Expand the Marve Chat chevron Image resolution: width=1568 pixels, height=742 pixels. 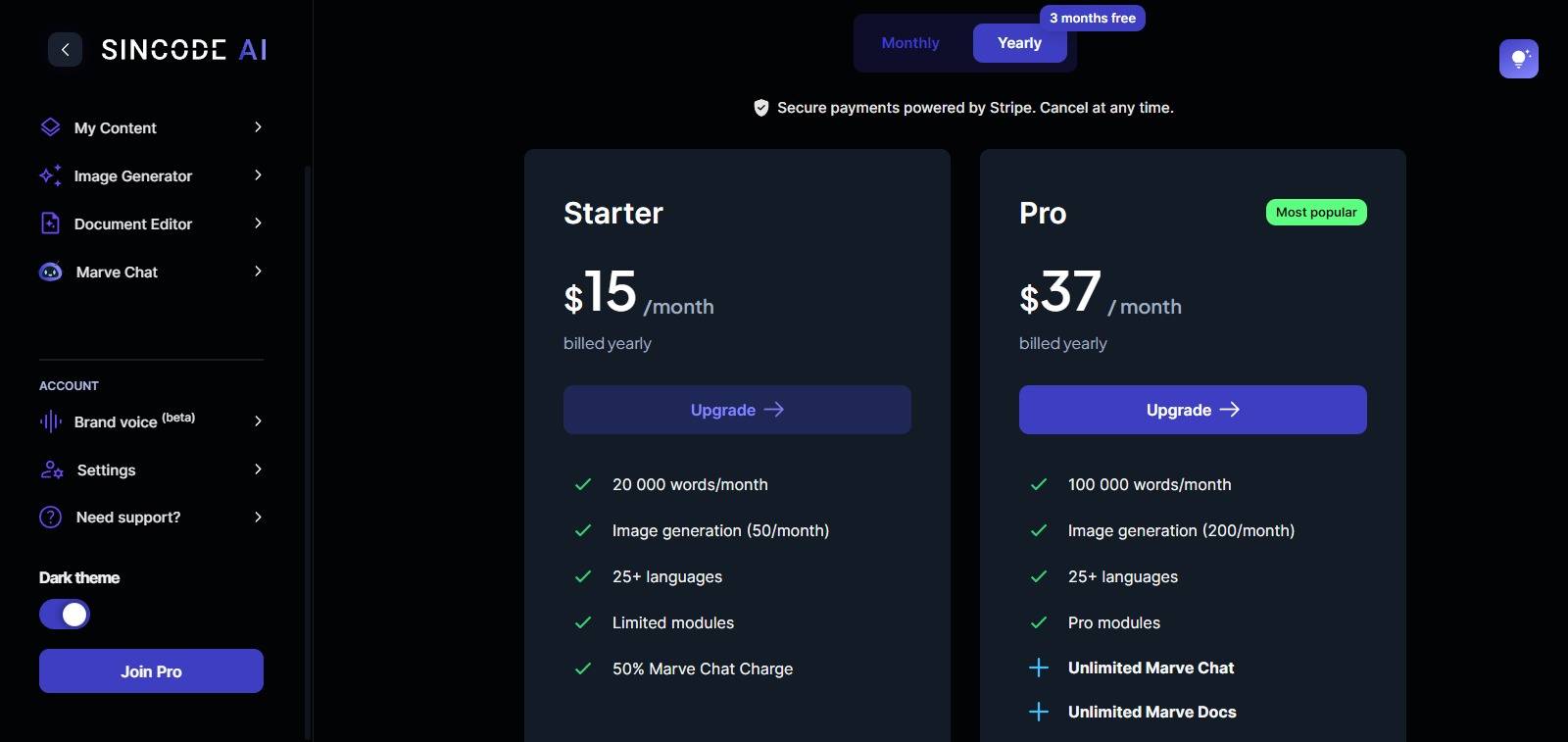[x=258, y=272]
